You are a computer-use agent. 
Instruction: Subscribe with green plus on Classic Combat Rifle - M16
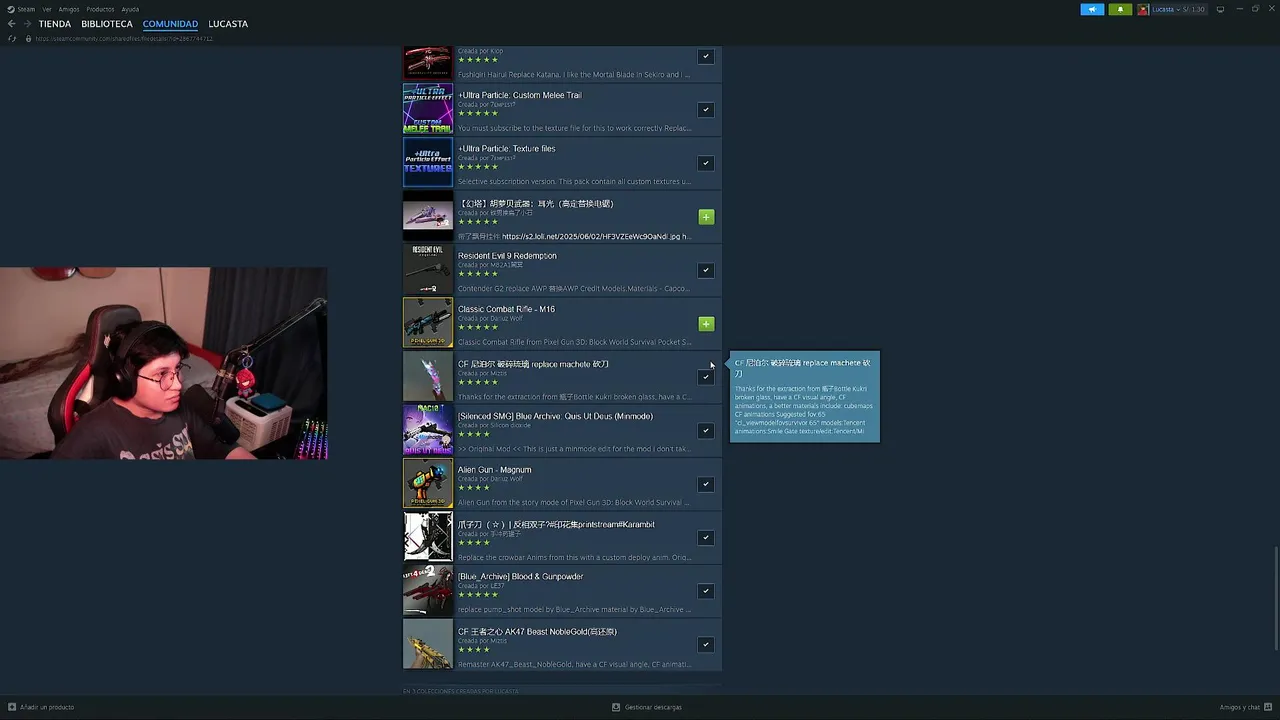[706, 324]
